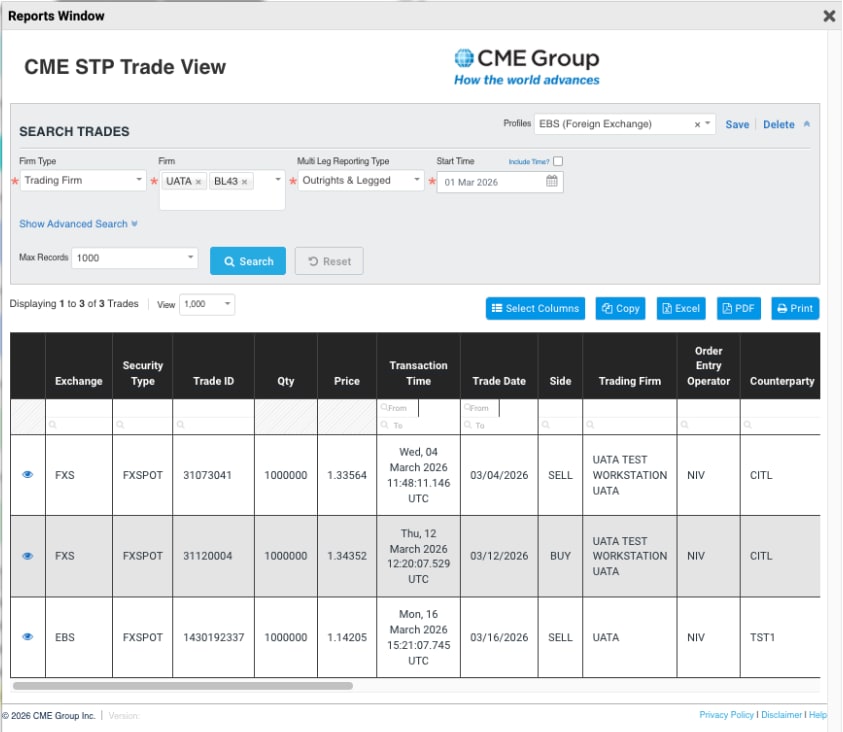Viewport: 843px width, 732px height.
Task: Focus the Transaction Time To filter
Action: point(418,425)
